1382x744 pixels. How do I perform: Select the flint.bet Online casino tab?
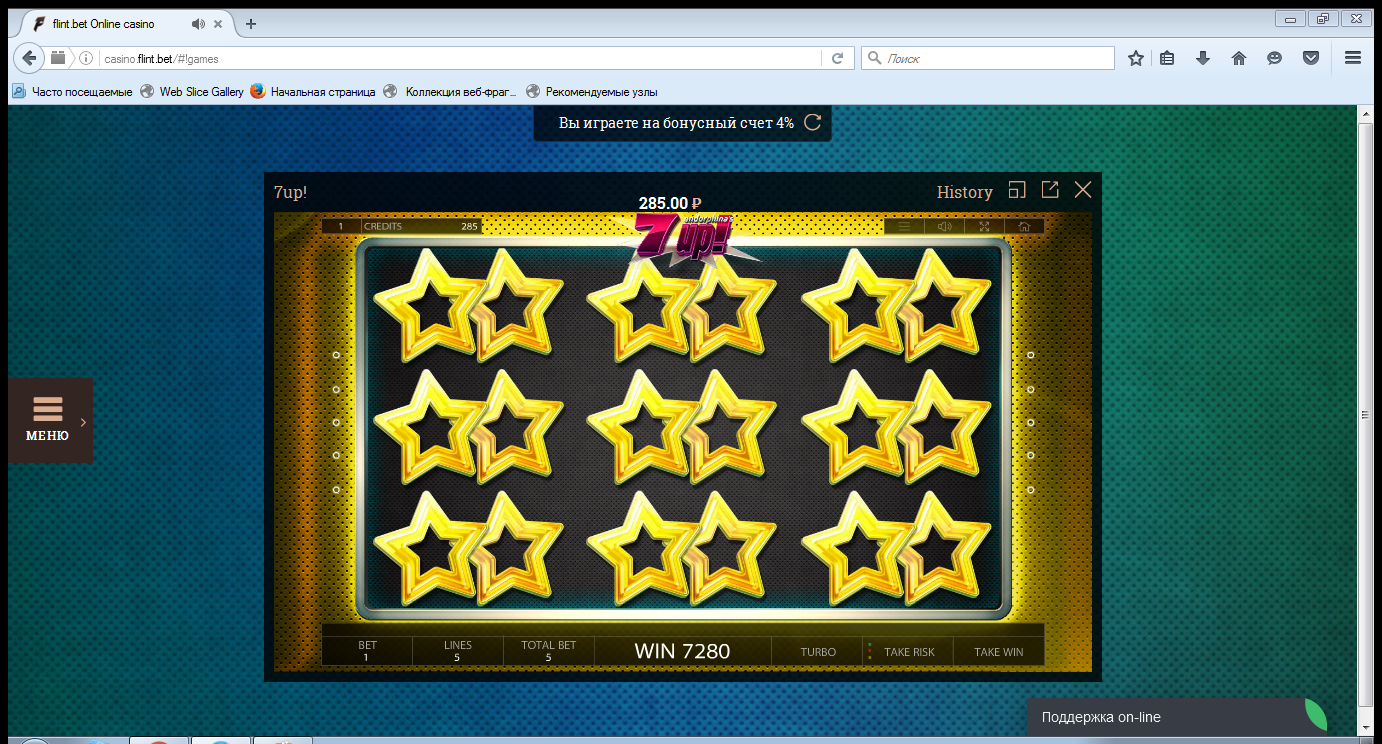[130, 24]
